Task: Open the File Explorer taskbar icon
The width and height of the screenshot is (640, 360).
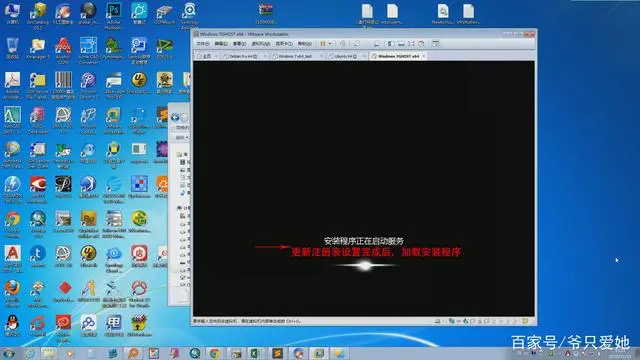Action: click(49, 353)
